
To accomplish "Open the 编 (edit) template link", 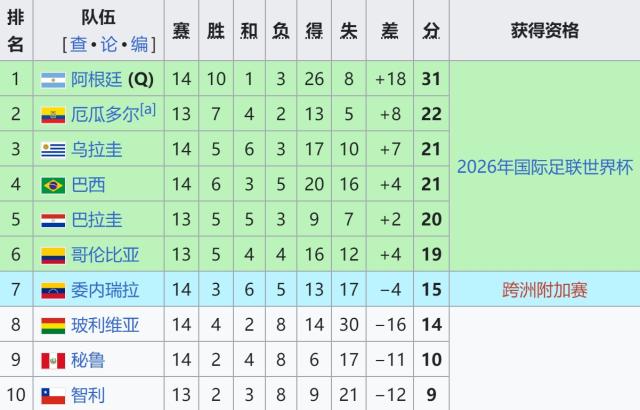I will [139, 44].
